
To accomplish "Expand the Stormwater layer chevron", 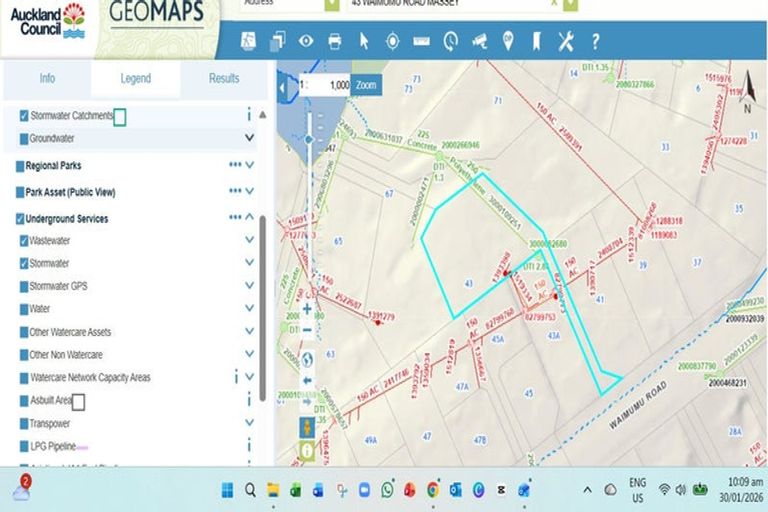I will pos(249,264).
